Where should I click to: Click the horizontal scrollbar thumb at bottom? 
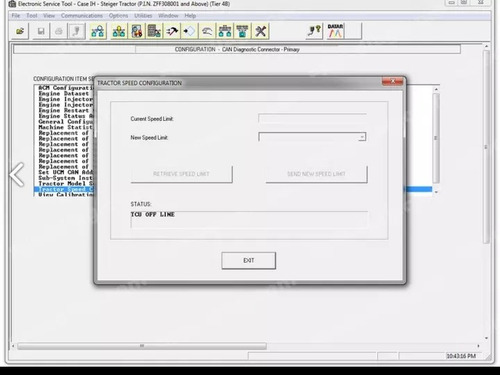142,346
